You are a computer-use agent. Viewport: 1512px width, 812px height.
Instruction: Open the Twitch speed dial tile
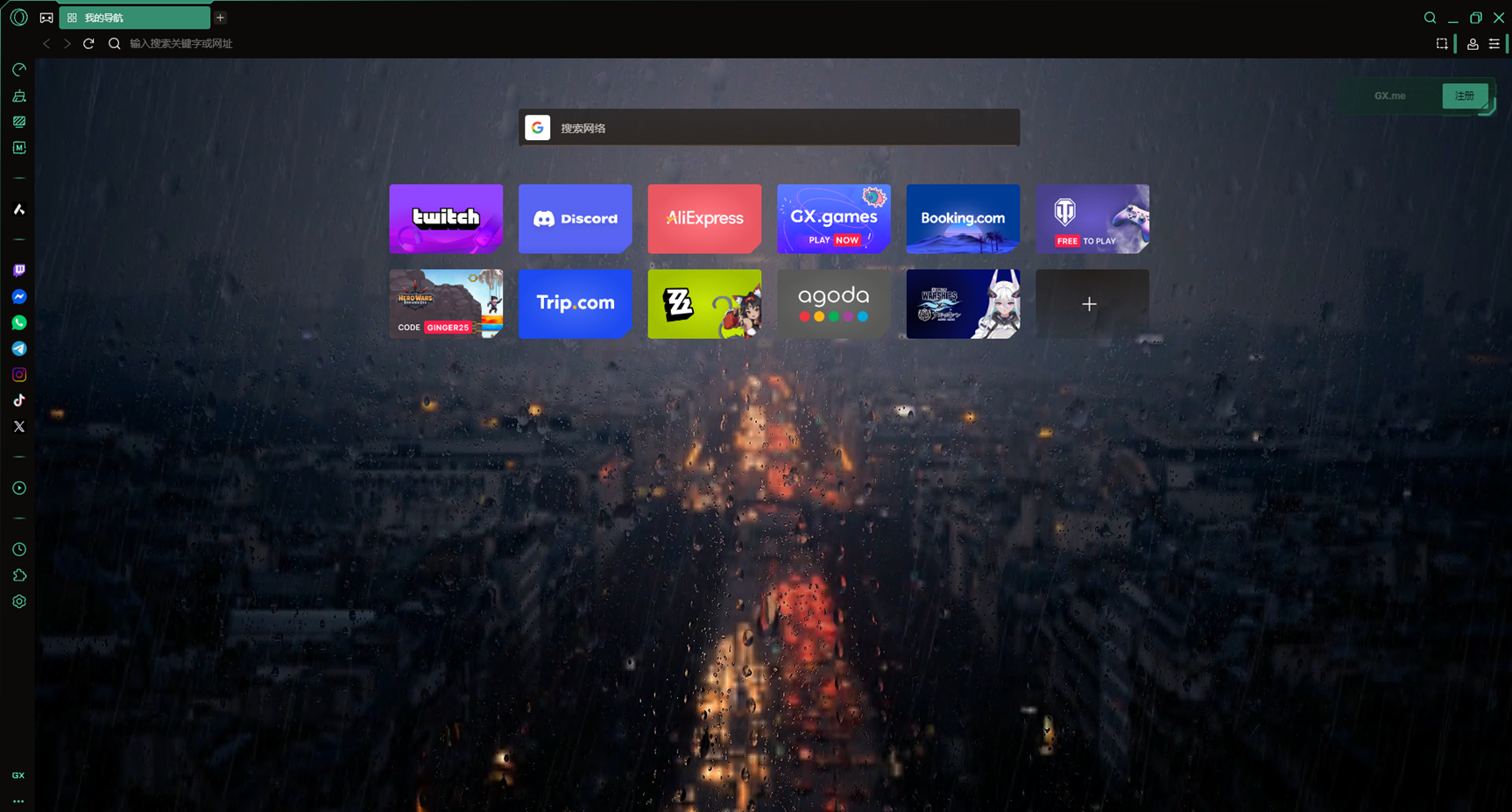click(446, 219)
